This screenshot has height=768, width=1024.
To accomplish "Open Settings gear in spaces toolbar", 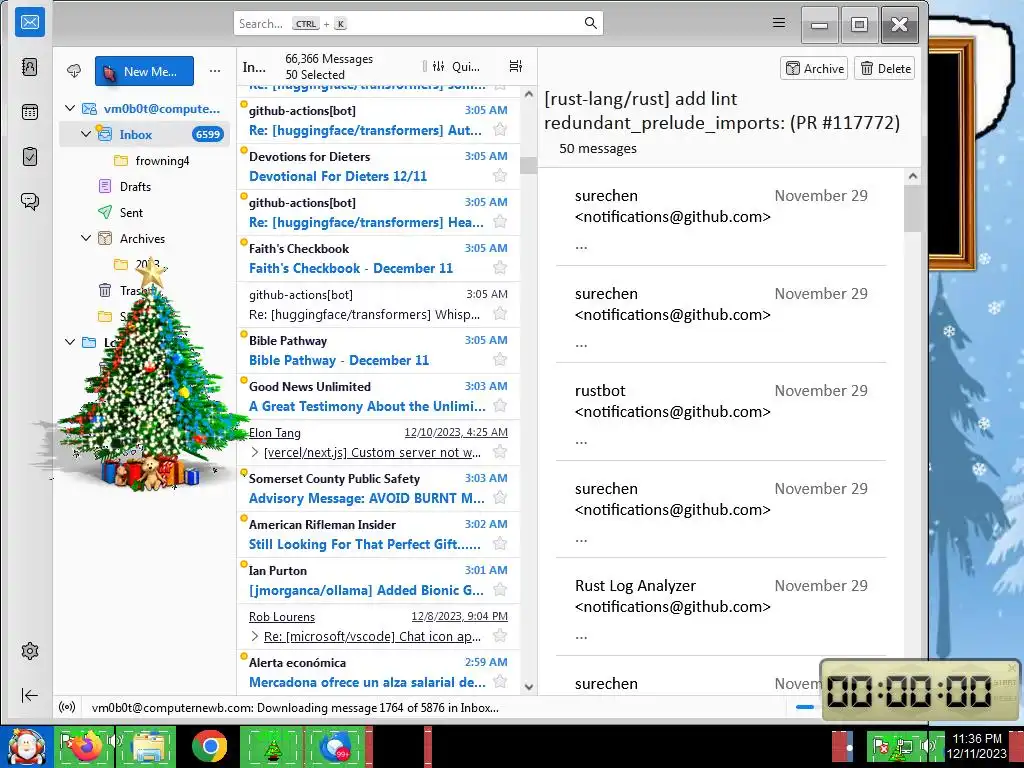I will pyautogui.click(x=29, y=650).
